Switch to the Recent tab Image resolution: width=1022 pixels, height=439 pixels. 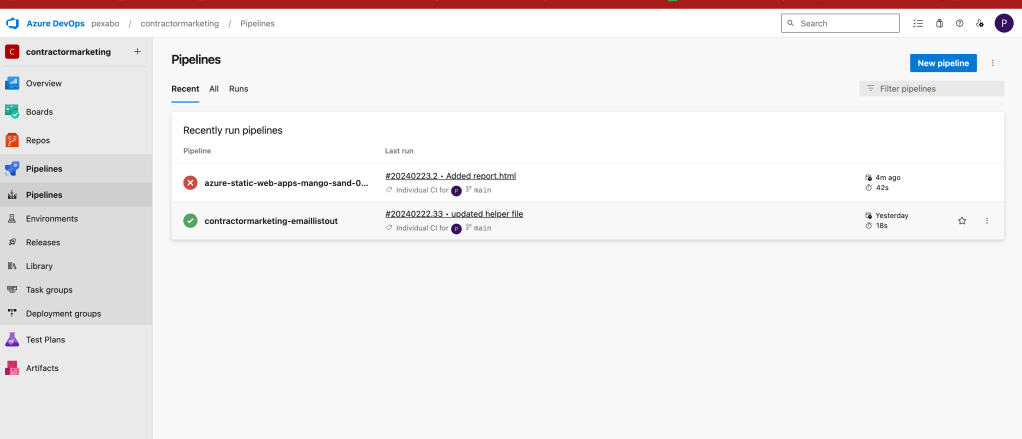185,89
